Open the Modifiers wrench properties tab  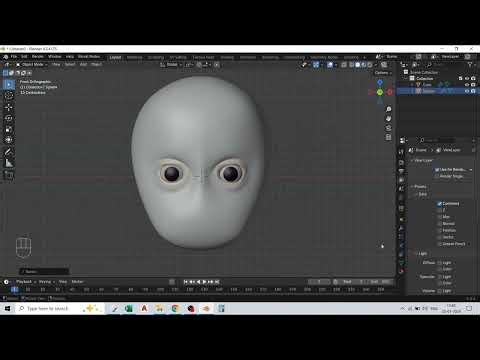click(401, 228)
